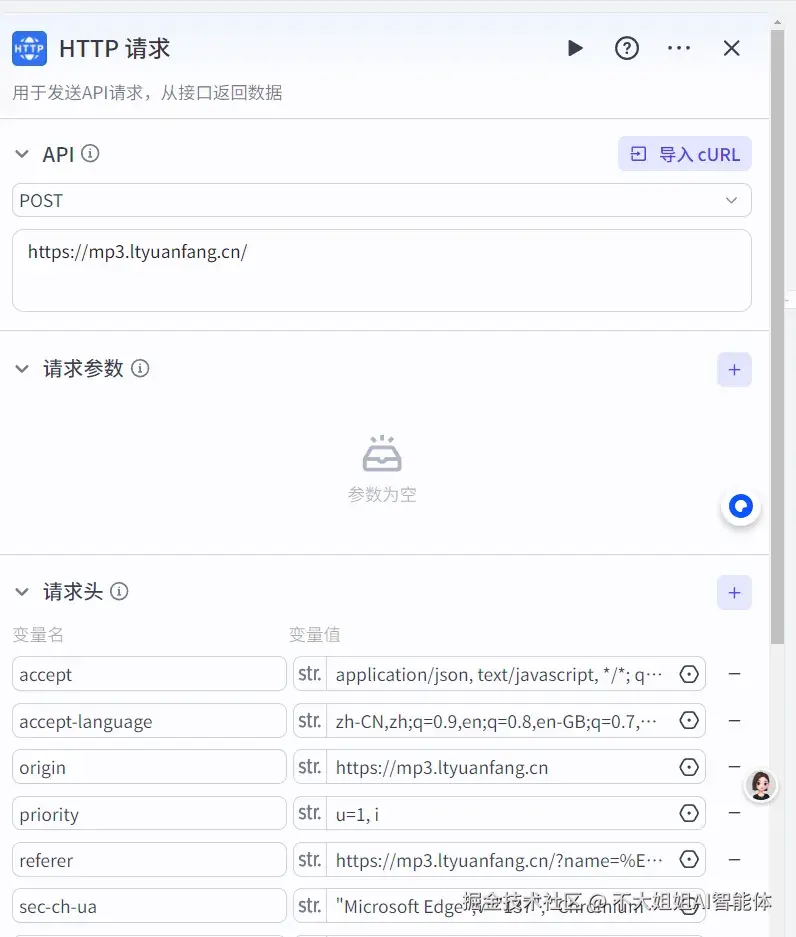This screenshot has width=796, height=937.
Task: Click the blue HTTP node icon
Action: click(x=29, y=48)
